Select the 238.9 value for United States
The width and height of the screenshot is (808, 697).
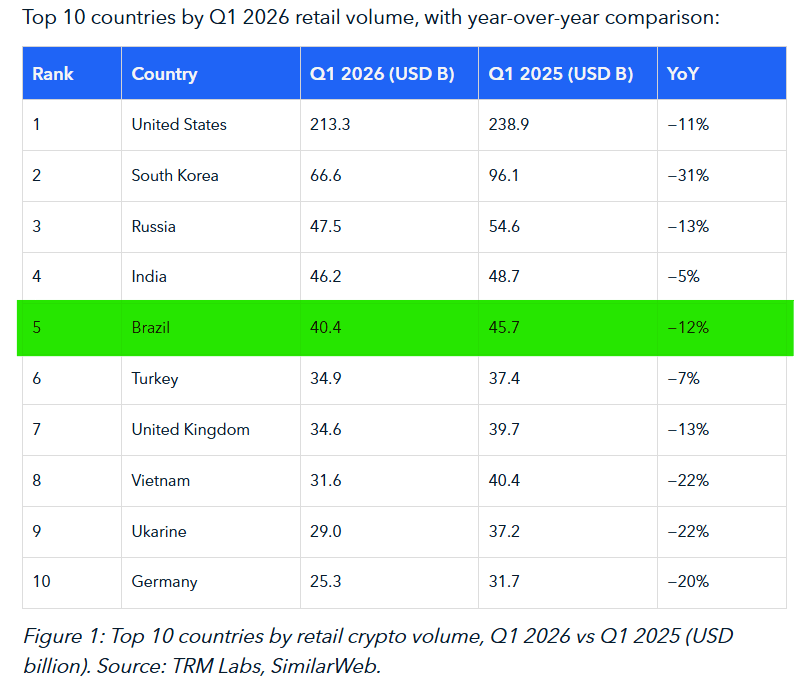(504, 125)
